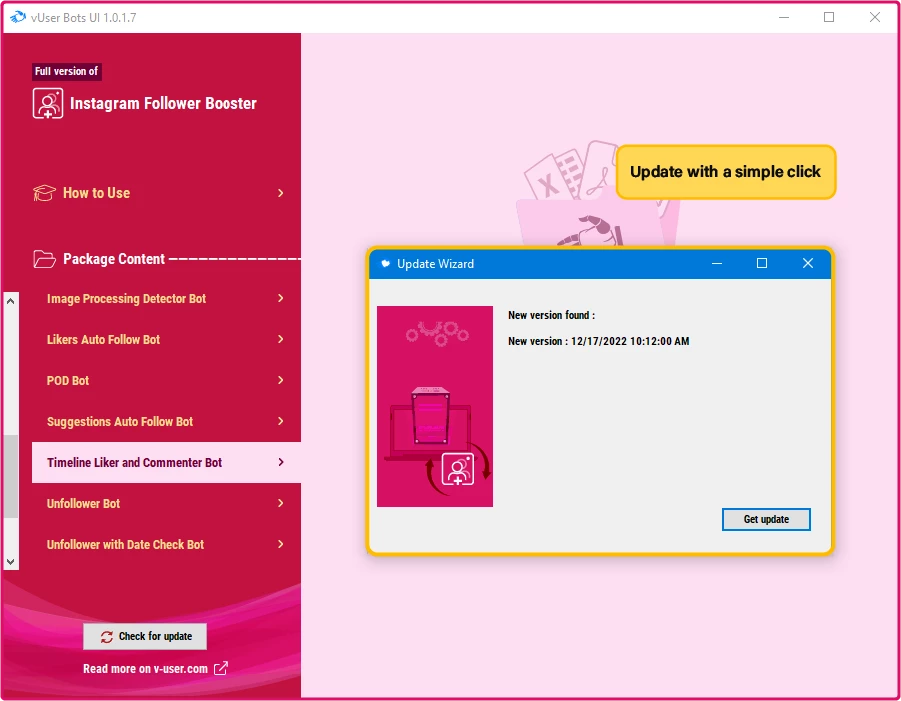Viewport: 901px width, 701px height.
Task: Click the Update Wizard title bar icon
Action: tap(386, 264)
